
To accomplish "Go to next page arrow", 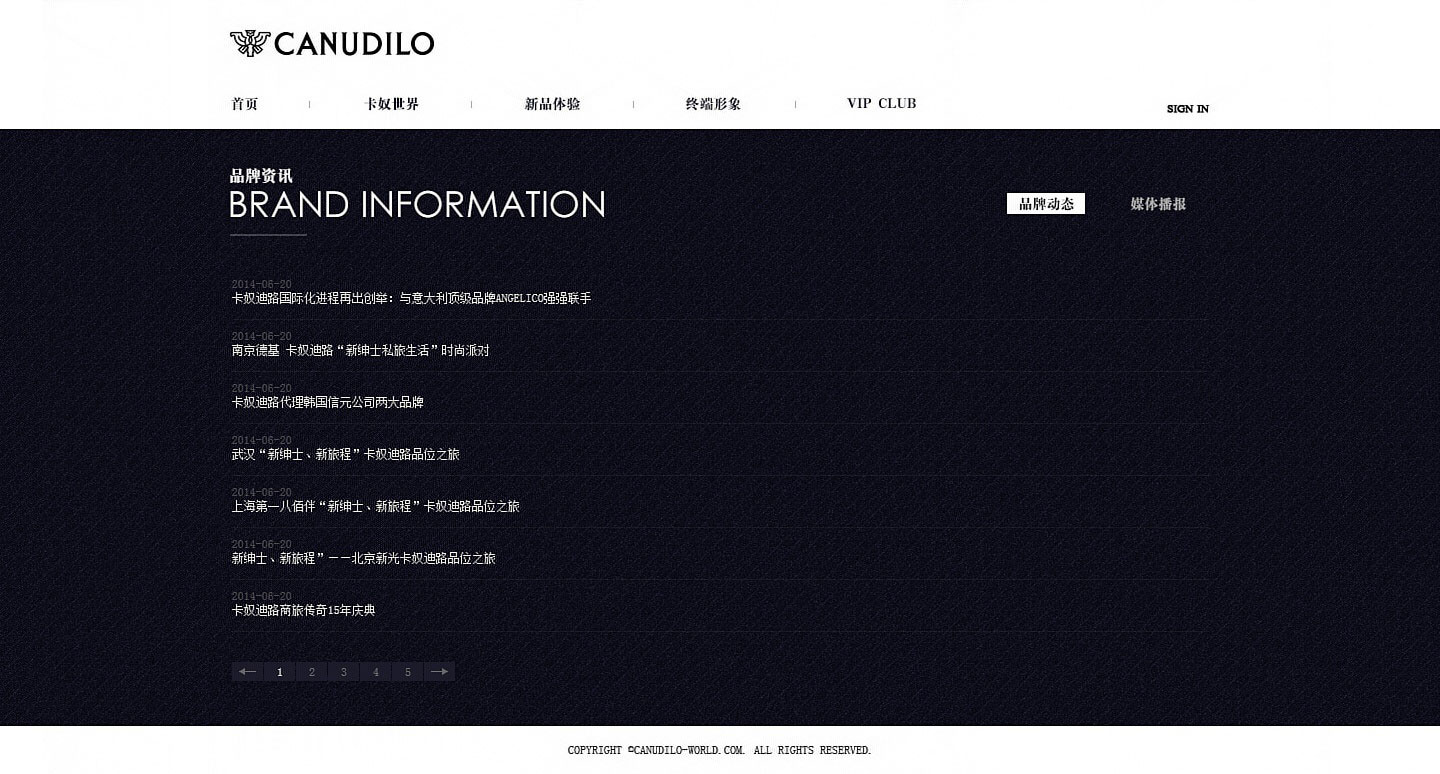I will point(439,672).
